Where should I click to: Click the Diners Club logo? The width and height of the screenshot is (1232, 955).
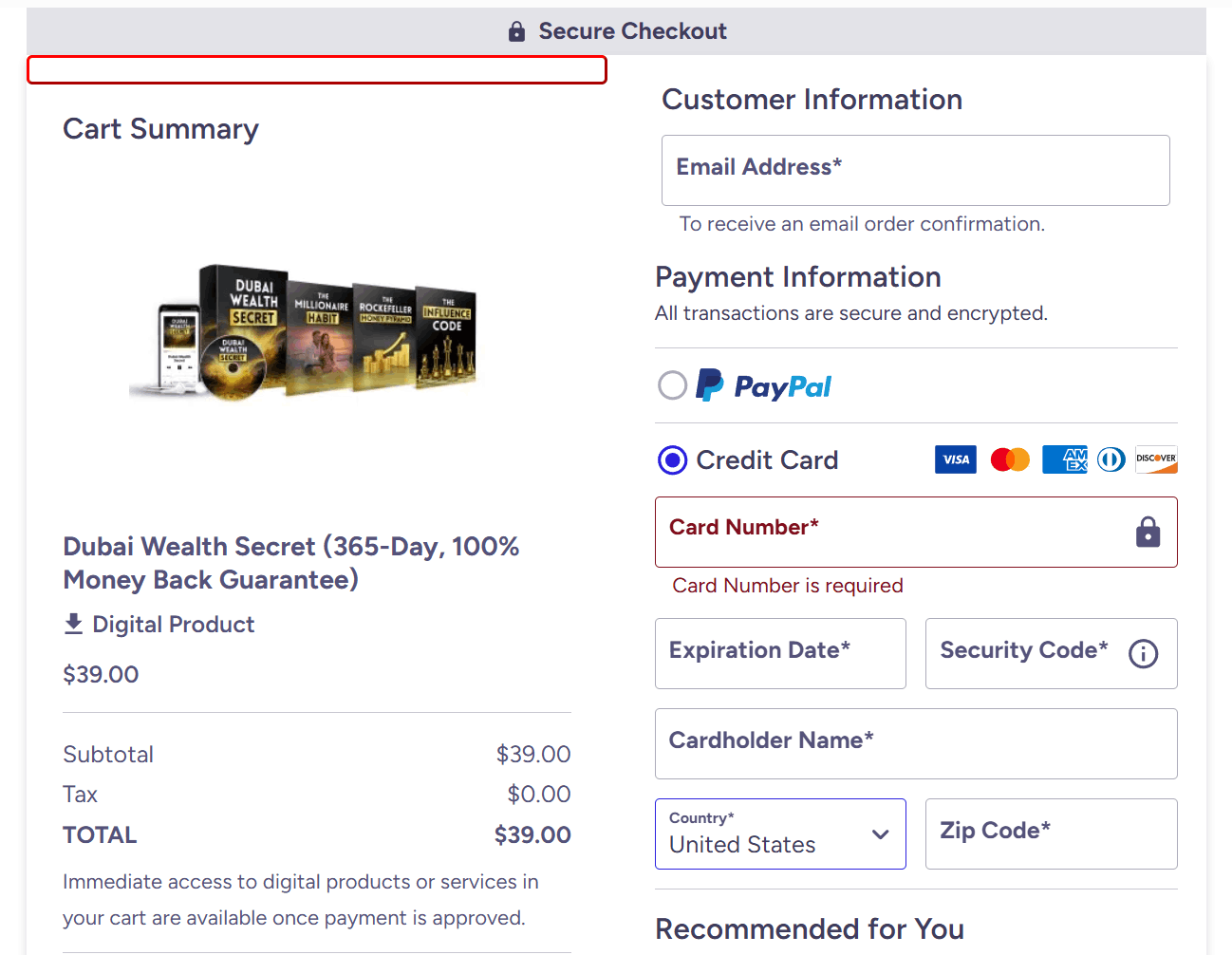coord(1111,459)
